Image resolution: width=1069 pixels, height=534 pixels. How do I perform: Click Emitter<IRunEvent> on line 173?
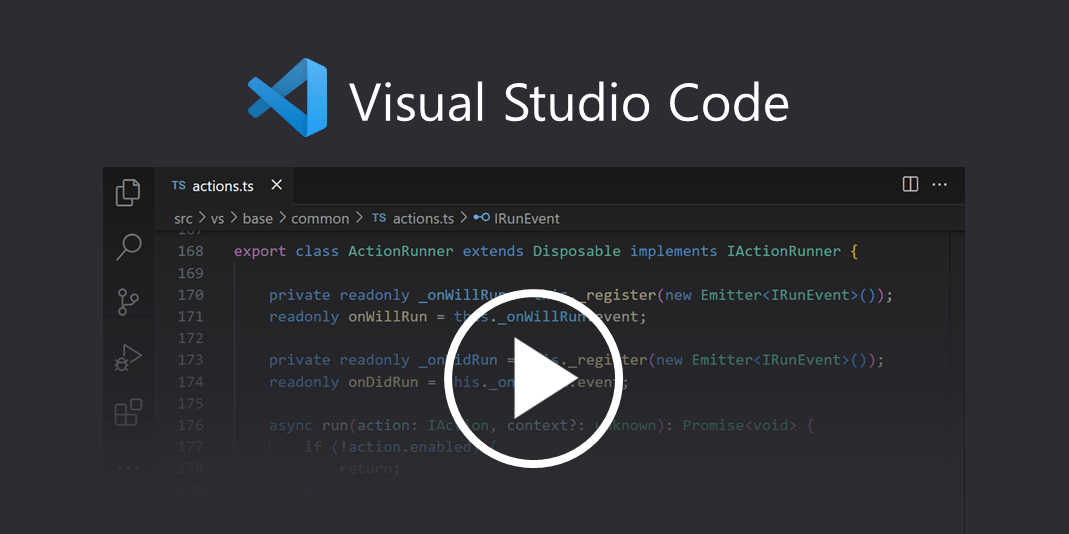(x=770, y=360)
